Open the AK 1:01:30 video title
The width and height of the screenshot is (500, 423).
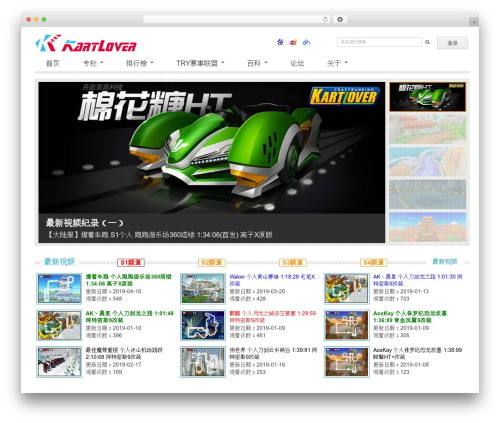tap(418, 280)
